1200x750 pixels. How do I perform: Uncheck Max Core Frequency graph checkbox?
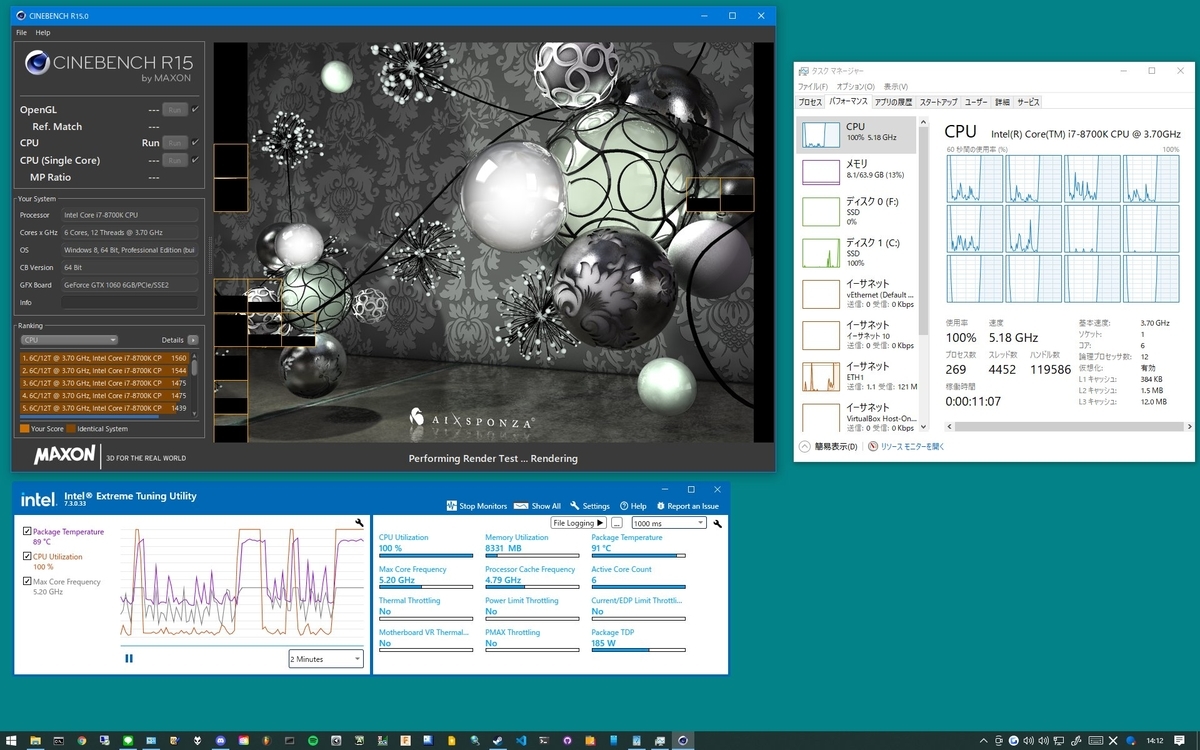click(x=27, y=581)
